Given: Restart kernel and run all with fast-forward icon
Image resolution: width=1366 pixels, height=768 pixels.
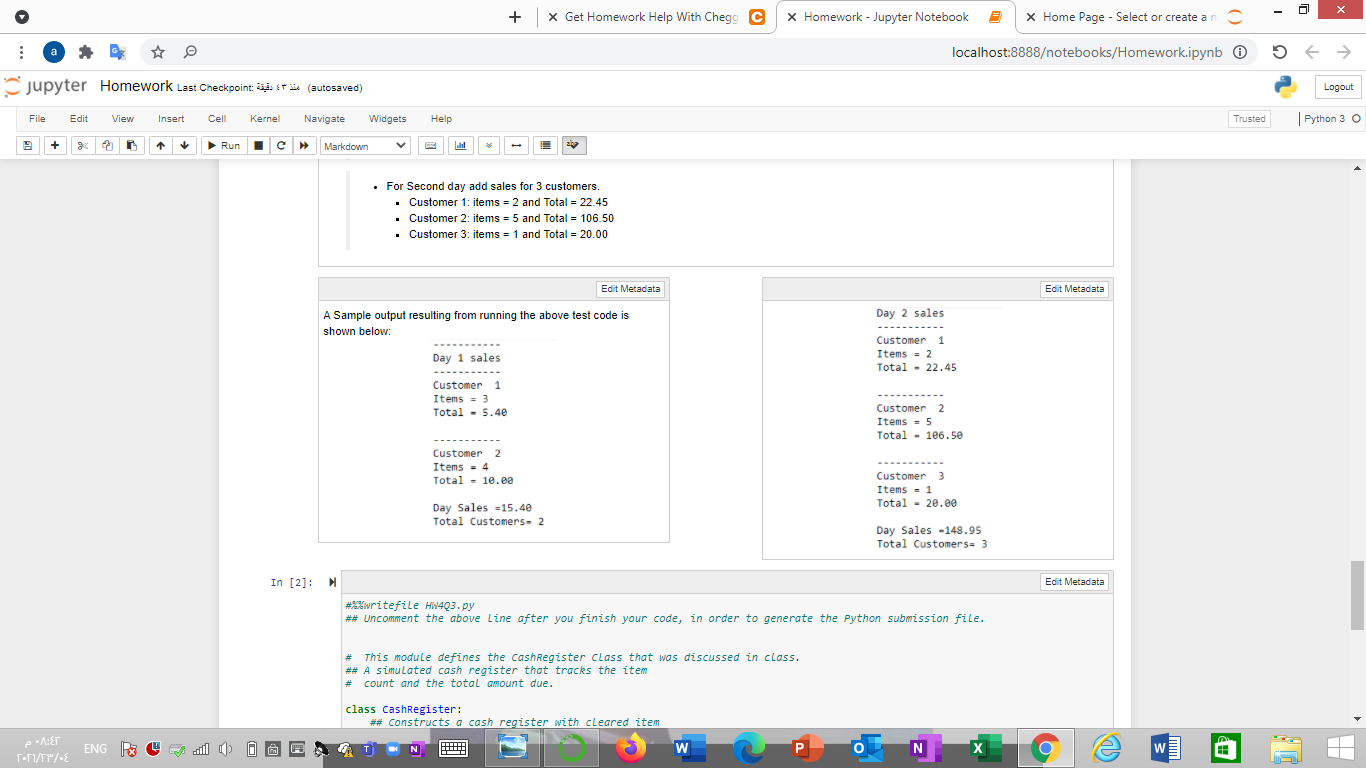Looking at the screenshot, I should 305,145.
